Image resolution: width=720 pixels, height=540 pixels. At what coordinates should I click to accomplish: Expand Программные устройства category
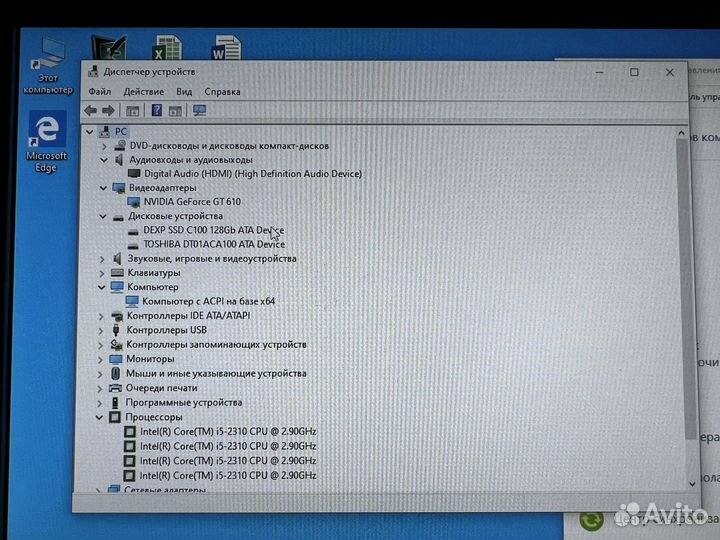(99, 403)
